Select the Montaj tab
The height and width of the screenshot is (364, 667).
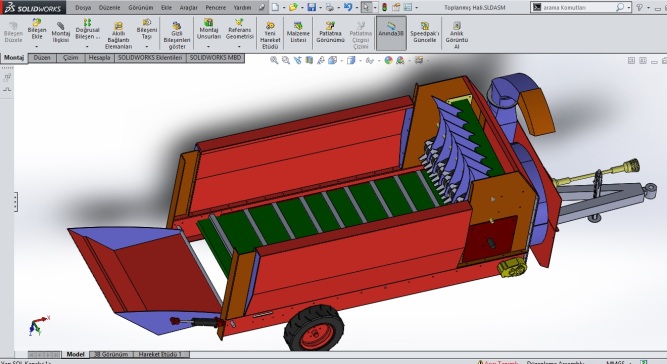pyautogui.click(x=14, y=58)
